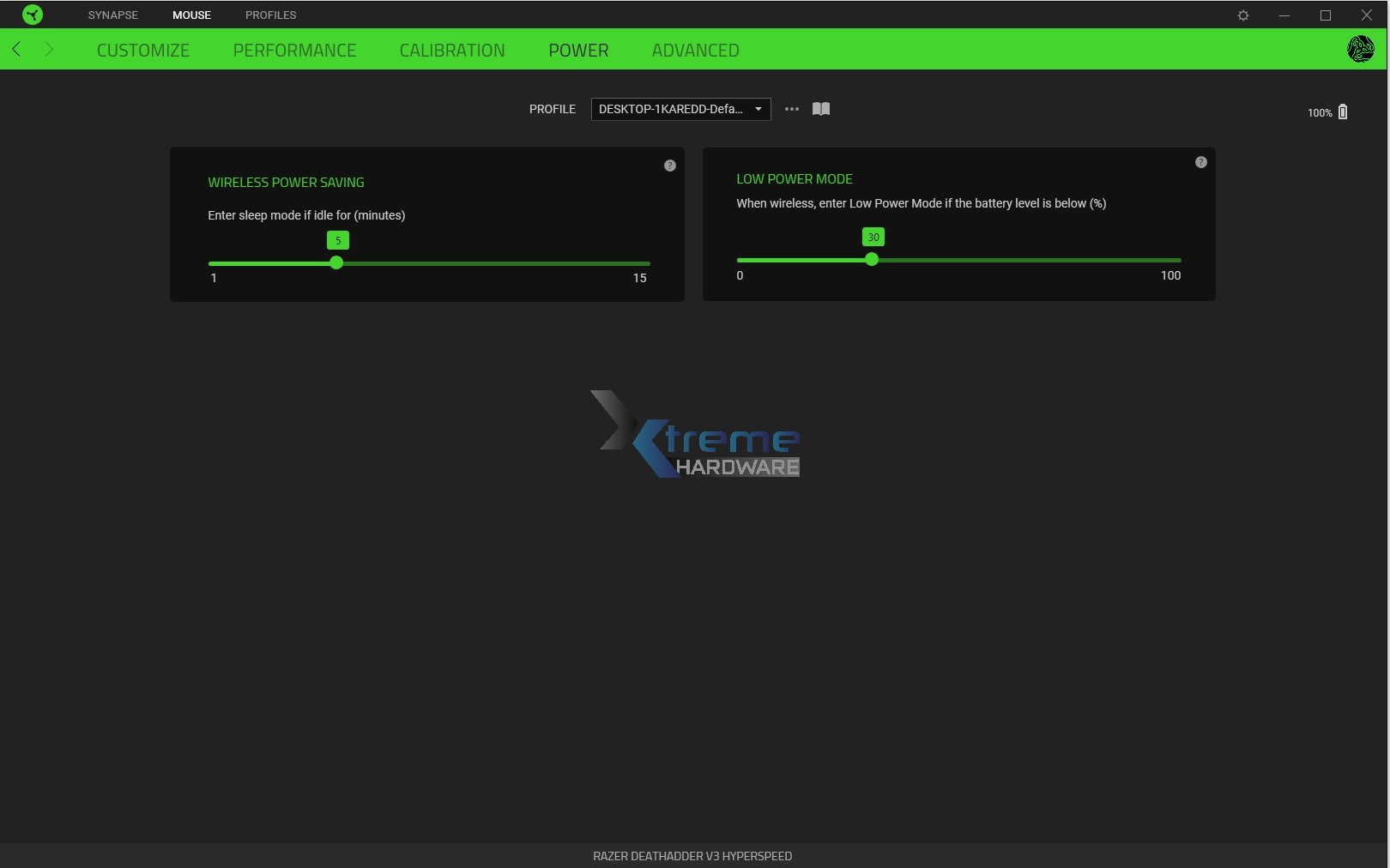Viewport: 1390px width, 868px height.
Task: Open the Low Power Mode help question mark
Action: [x=1200, y=161]
